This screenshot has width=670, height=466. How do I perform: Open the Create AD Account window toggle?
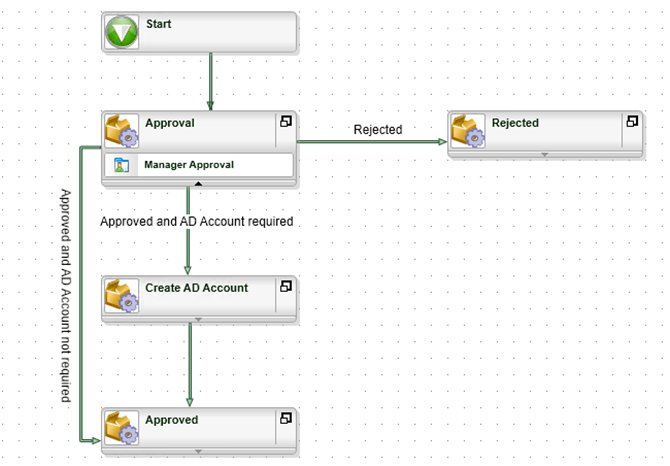pyautogui.click(x=286, y=286)
